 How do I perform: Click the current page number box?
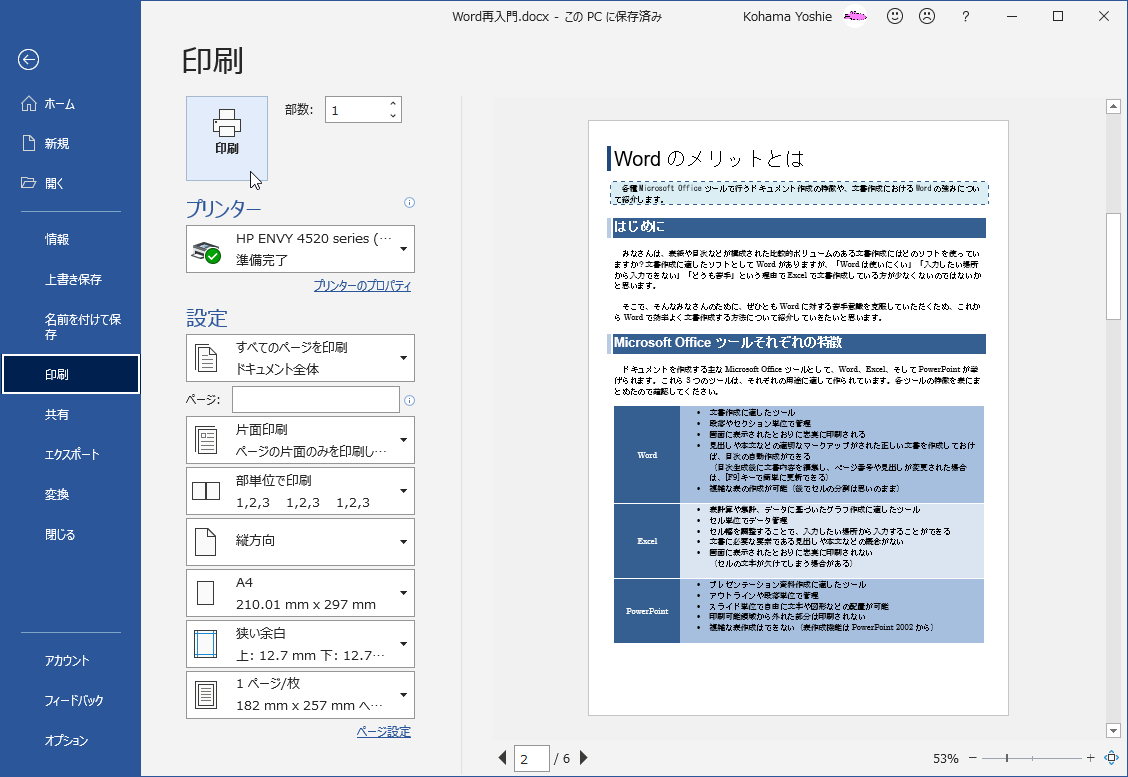click(532, 758)
